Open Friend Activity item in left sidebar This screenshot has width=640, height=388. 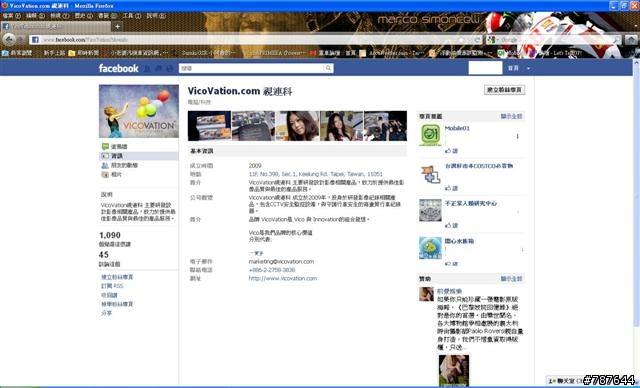coord(119,165)
